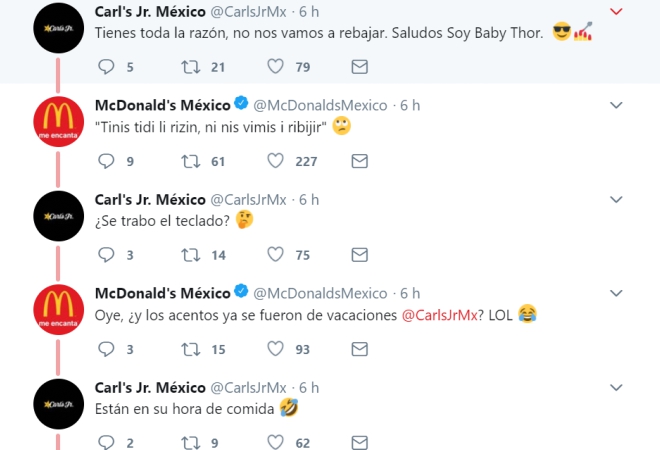660x450 pixels.
Task: Like the "Tinis tidi li rizin" tweet
Action: [x=279, y=161]
